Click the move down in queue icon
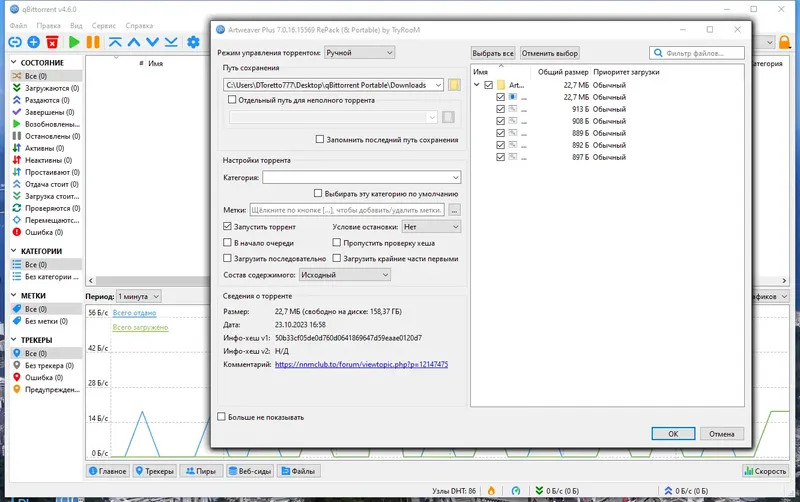Screen dimensions: 800x502 (152, 42)
